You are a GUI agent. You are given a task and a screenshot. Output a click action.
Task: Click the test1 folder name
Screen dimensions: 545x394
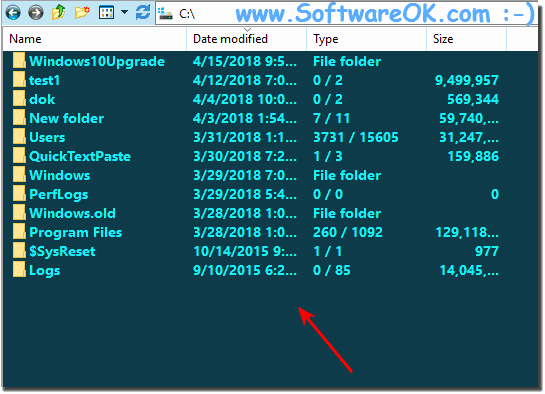pos(44,81)
